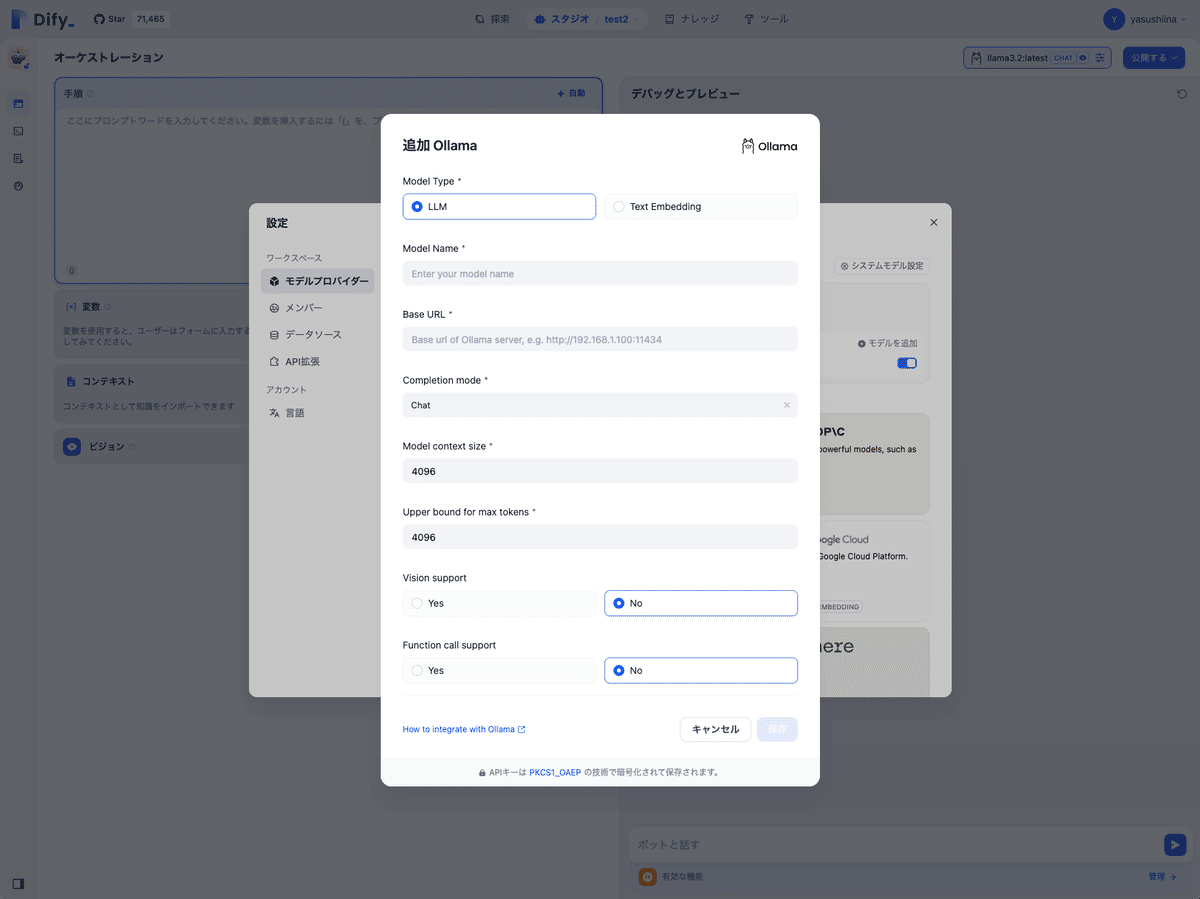Choose Yes for Function call support

(499, 670)
